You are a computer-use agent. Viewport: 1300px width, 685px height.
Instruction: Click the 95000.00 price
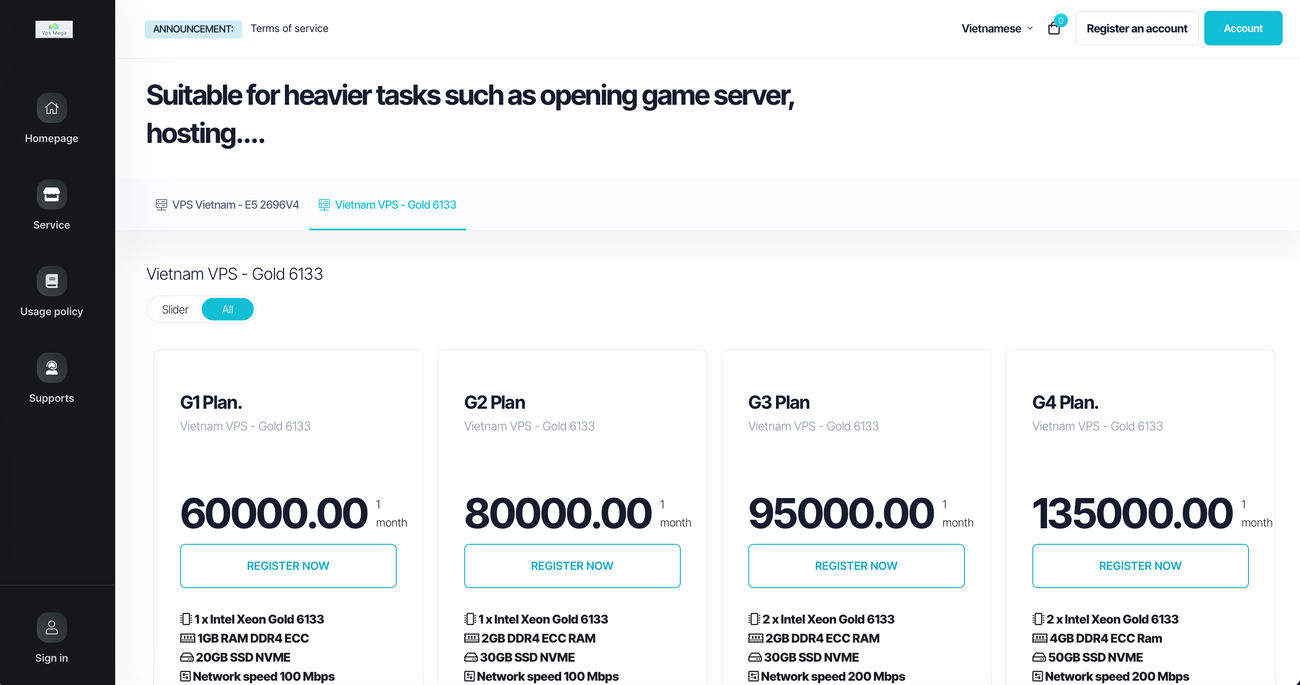pos(841,514)
